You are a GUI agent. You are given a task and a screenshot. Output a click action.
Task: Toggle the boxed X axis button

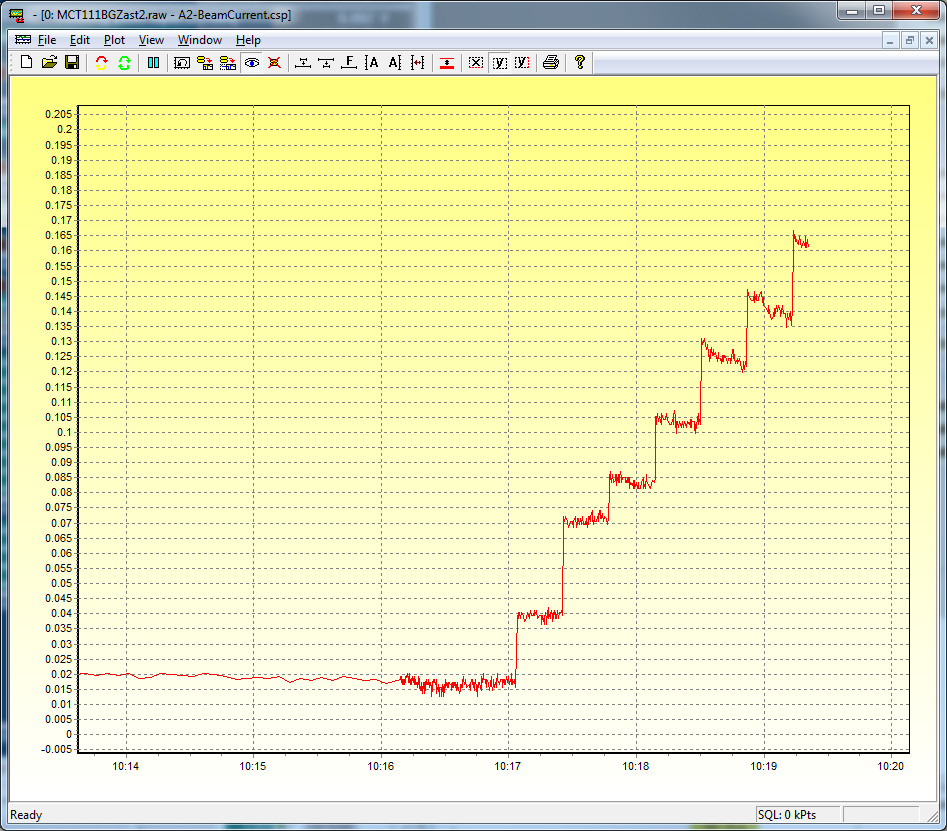(x=476, y=63)
